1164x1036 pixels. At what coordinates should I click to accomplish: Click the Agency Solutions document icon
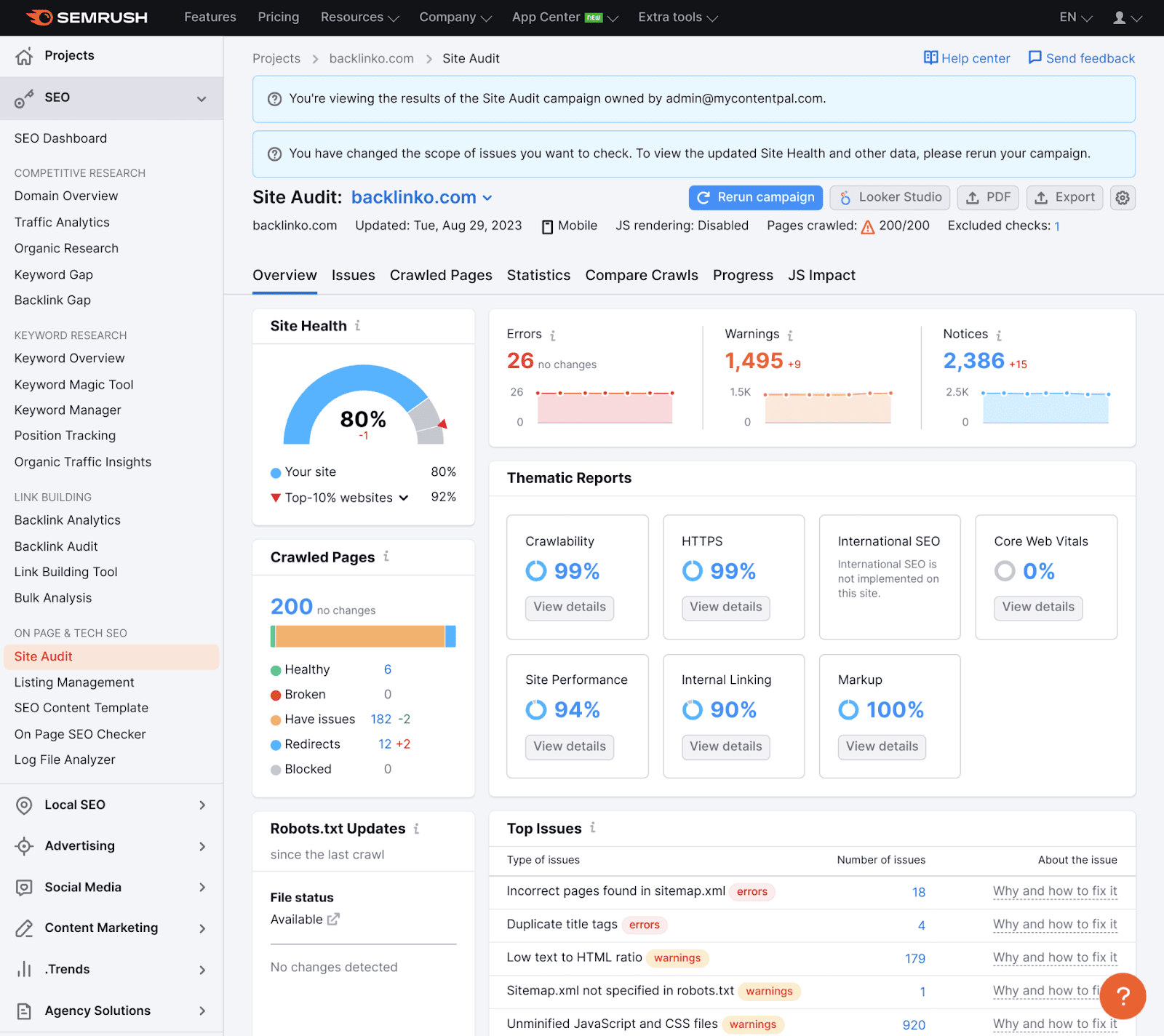(24, 1011)
